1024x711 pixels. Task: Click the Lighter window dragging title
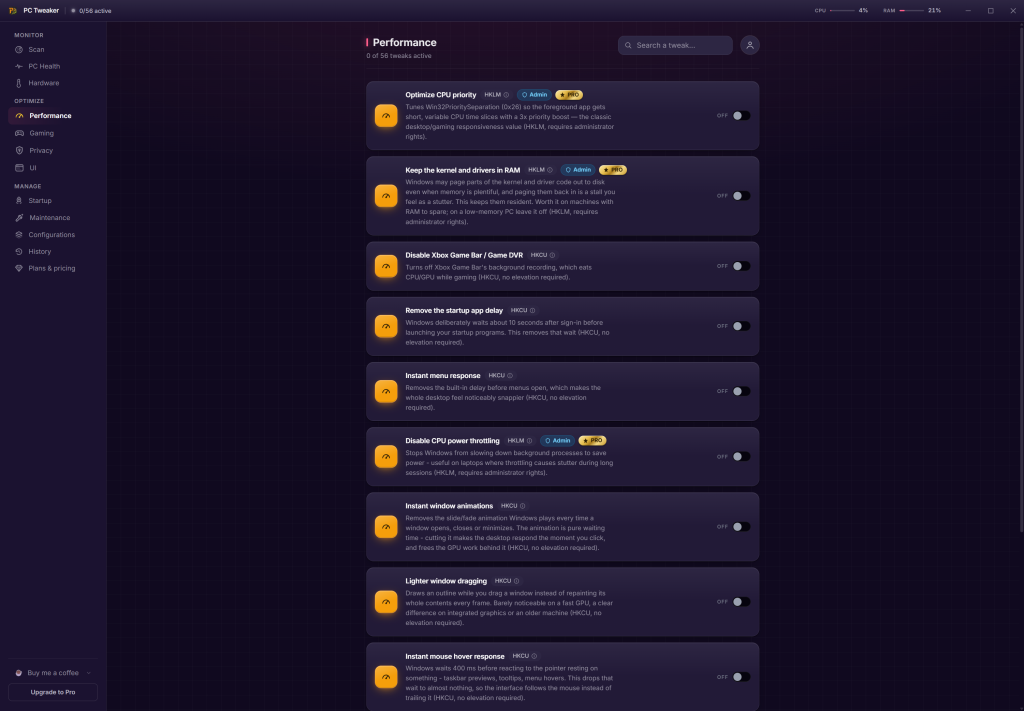(446, 581)
